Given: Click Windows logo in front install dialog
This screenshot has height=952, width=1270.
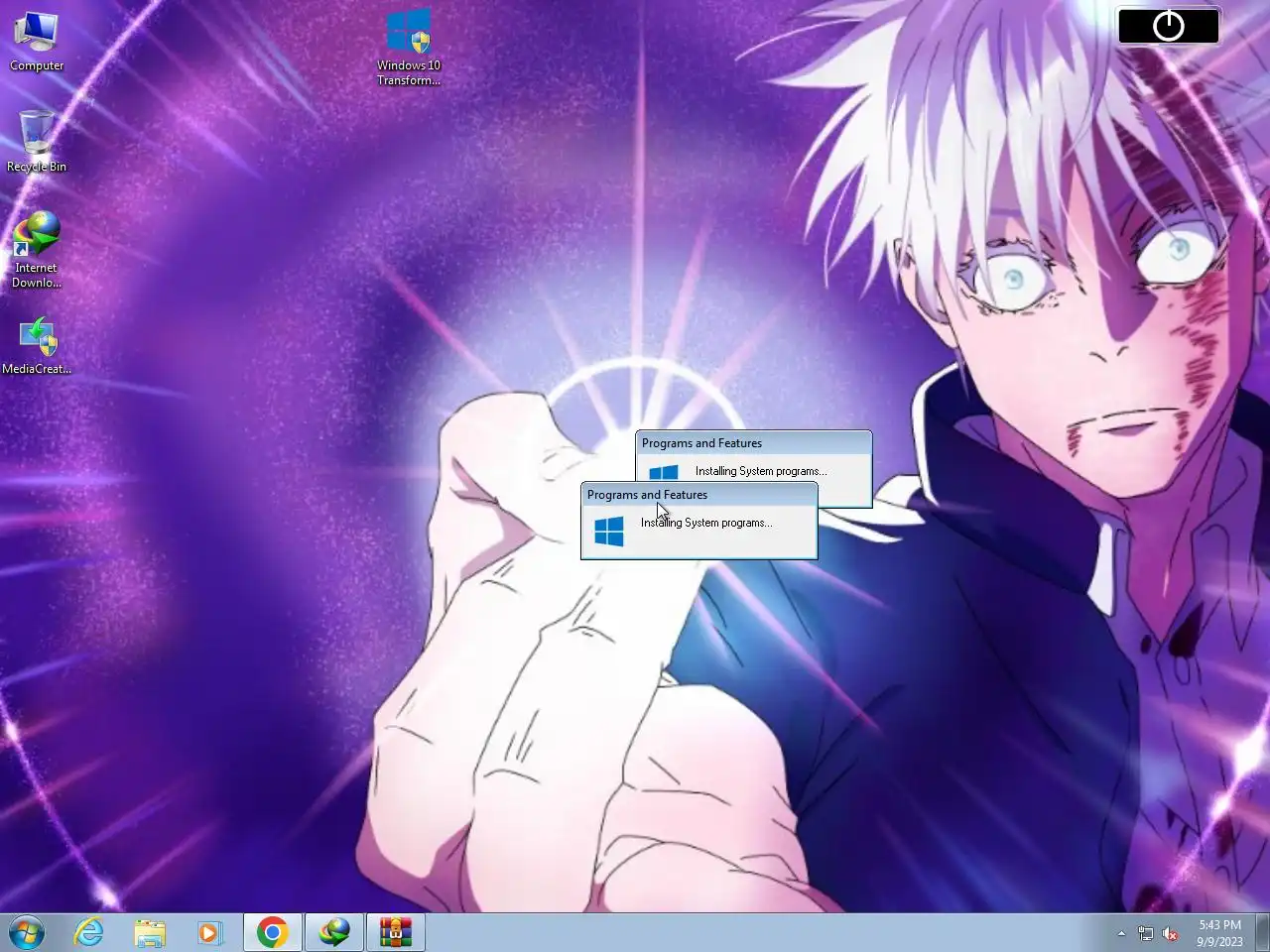Looking at the screenshot, I should pyautogui.click(x=609, y=531).
